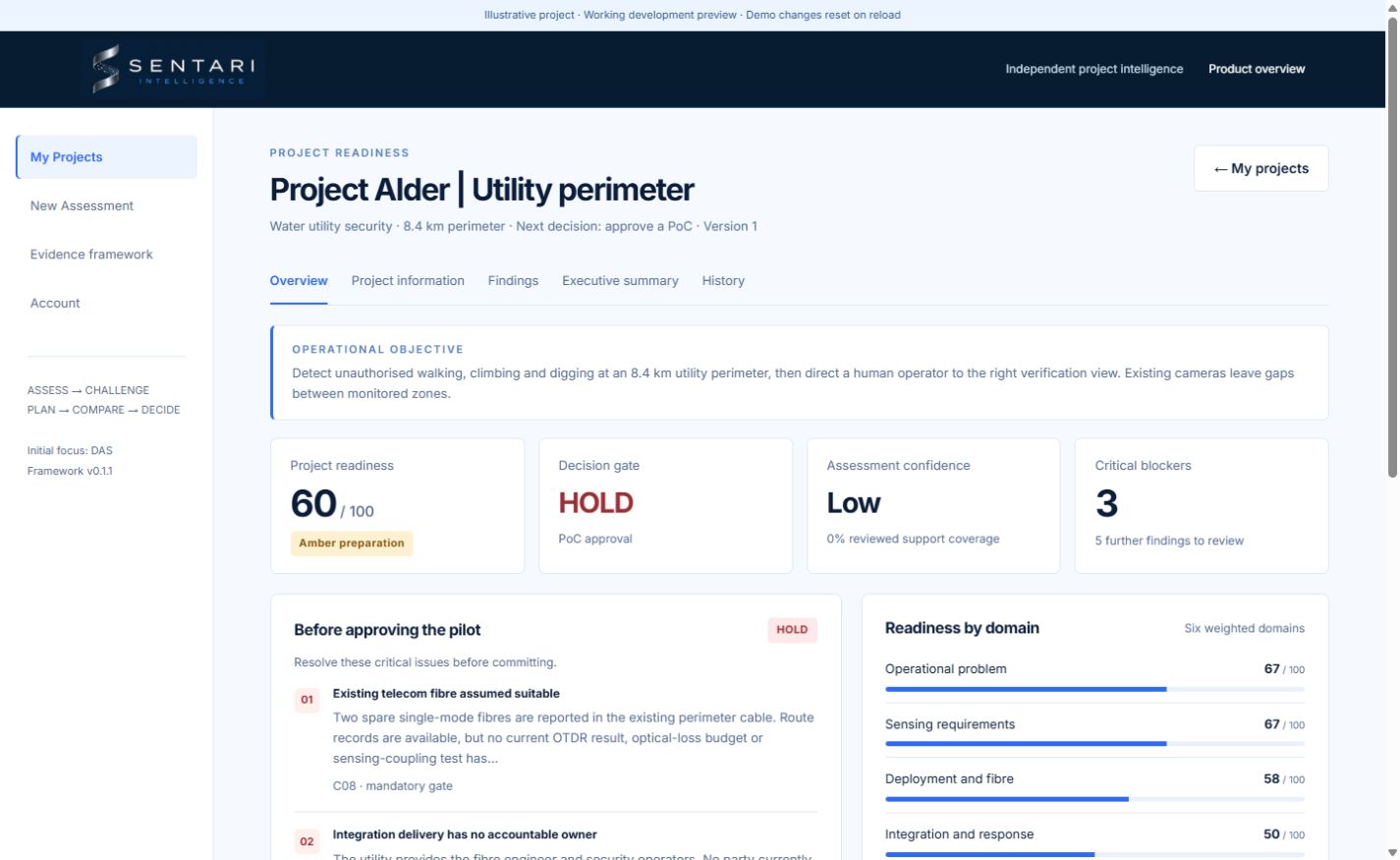Click the Operational Objective heading
This screenshot has height=860, width=1400.
point(377,349)
